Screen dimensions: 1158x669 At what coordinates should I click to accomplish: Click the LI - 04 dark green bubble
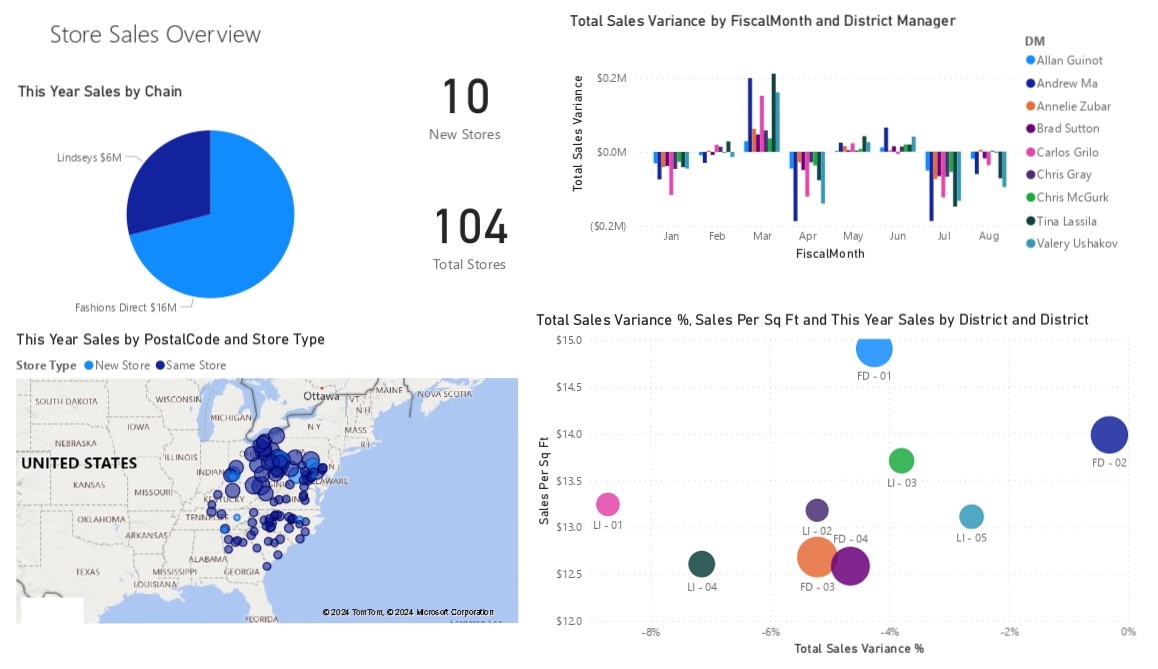coord(702,565)
